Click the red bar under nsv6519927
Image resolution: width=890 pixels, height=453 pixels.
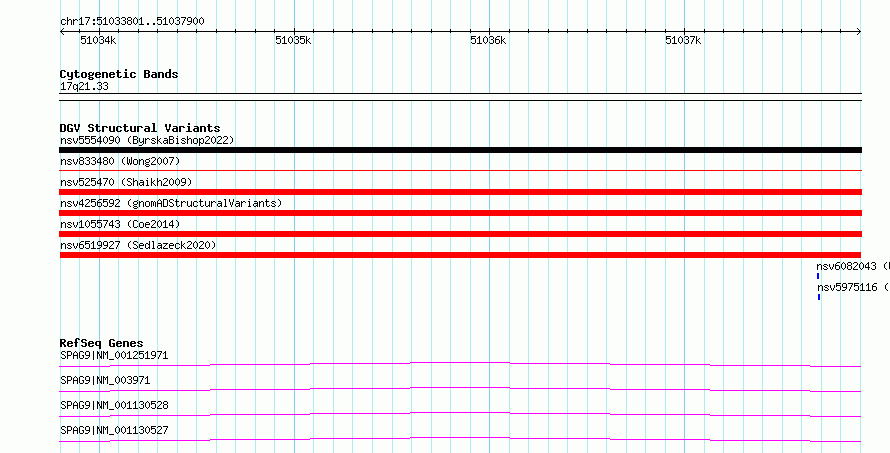coord(460,255)
